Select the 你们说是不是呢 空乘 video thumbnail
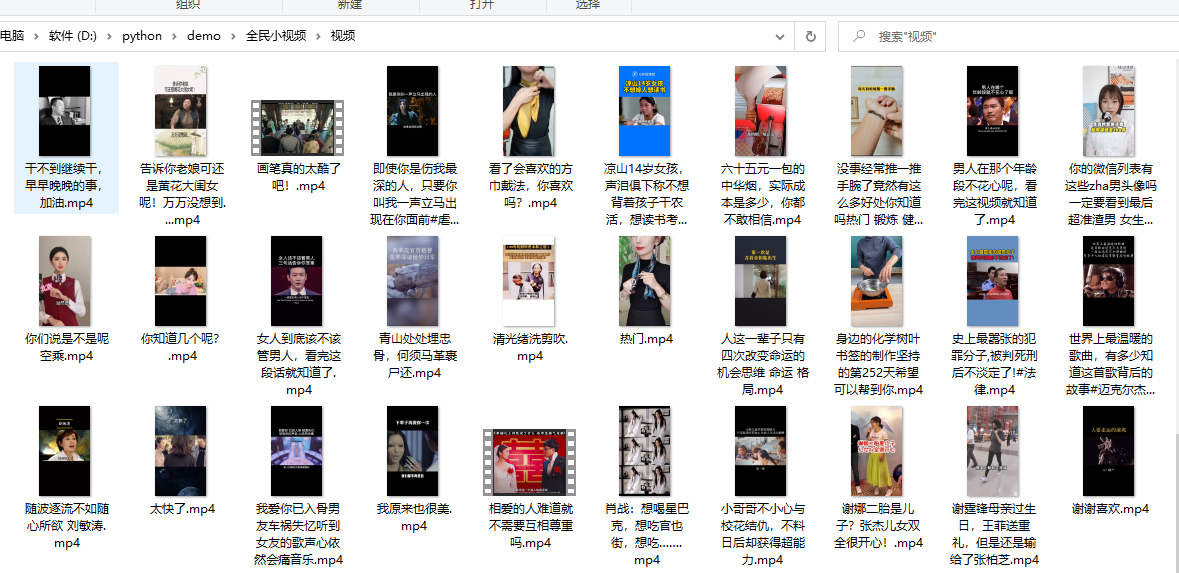This screenshot has width=1179, height=573. 65,280
